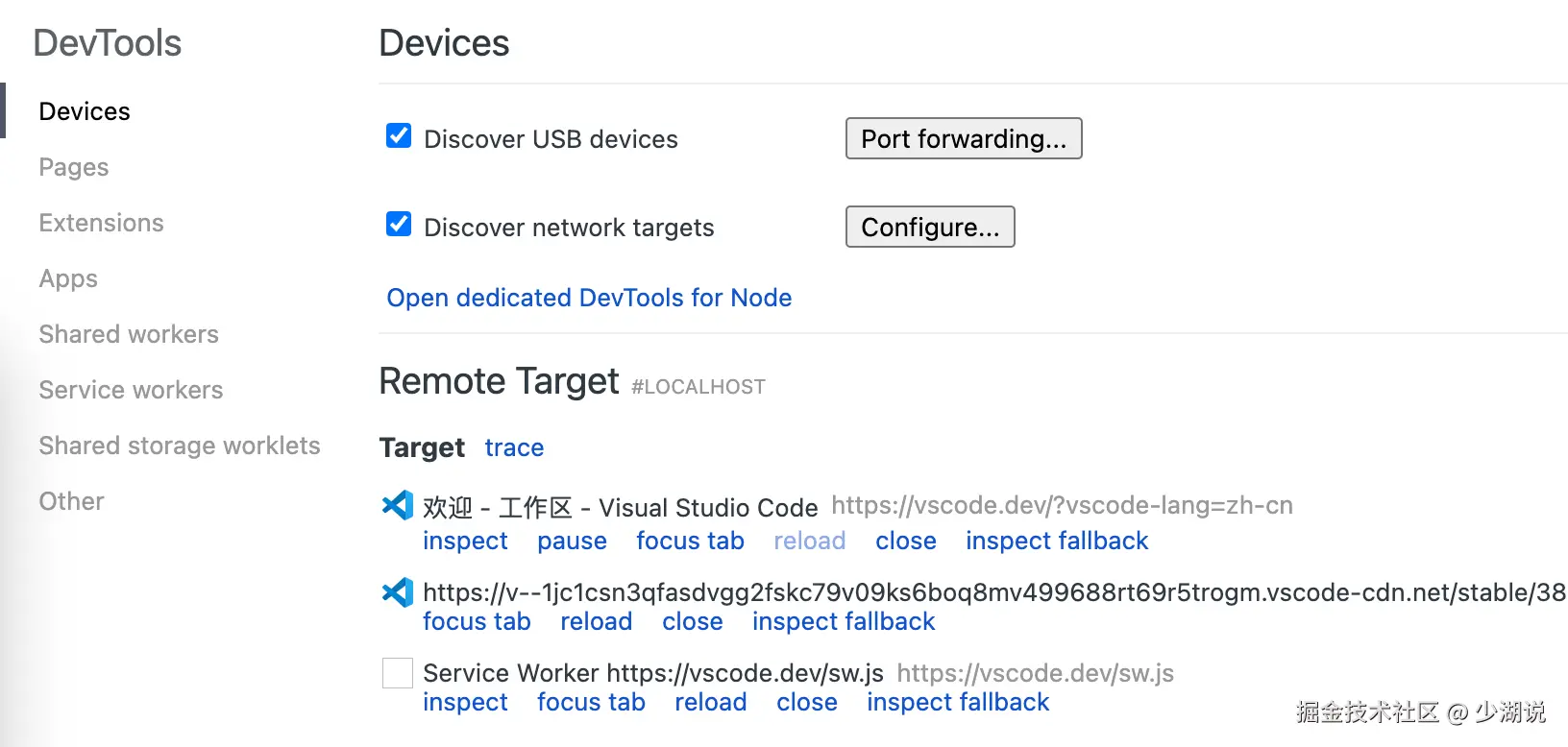
Task: Open the Service workers sidebar section
Action: click(132, 390)
